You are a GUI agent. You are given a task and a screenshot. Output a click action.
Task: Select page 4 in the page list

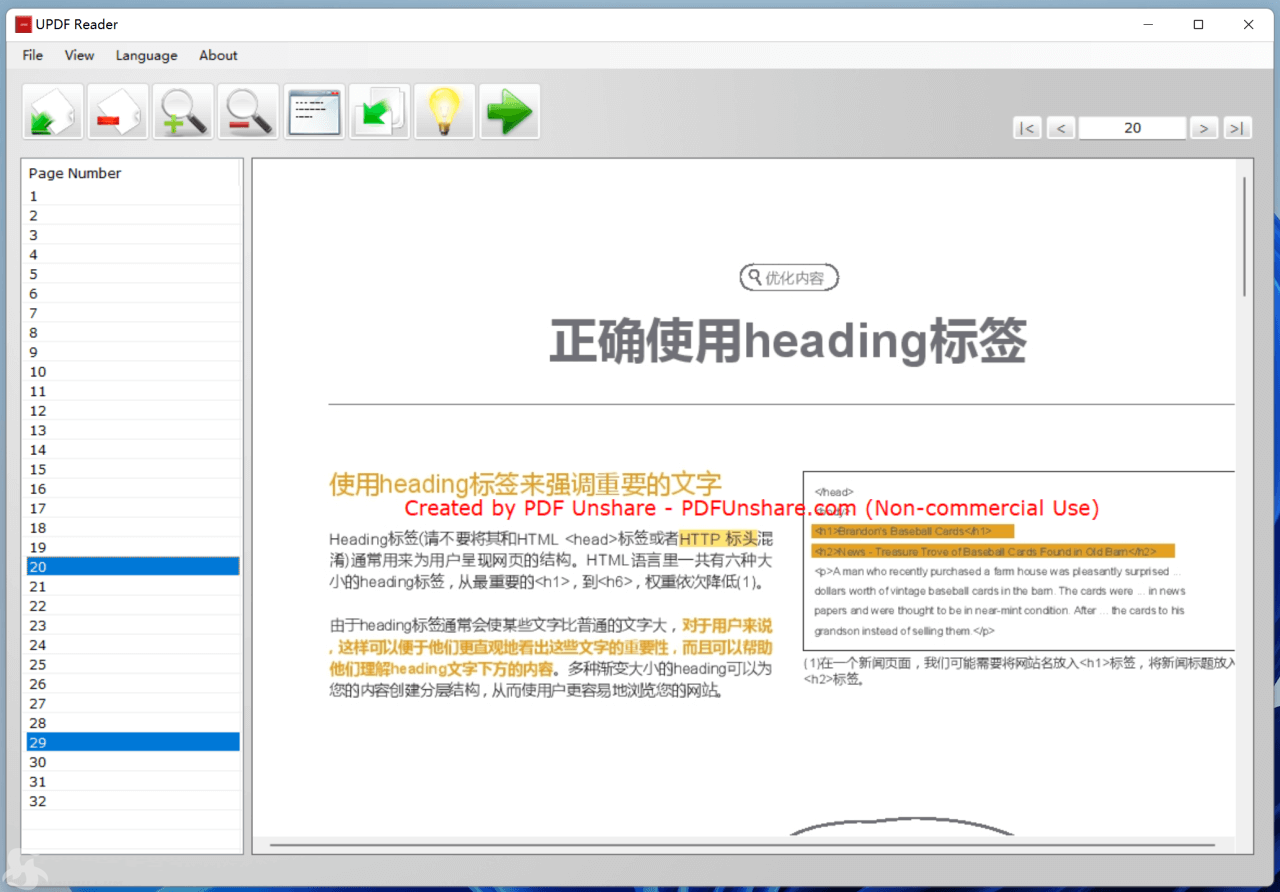tap(133, 255)
